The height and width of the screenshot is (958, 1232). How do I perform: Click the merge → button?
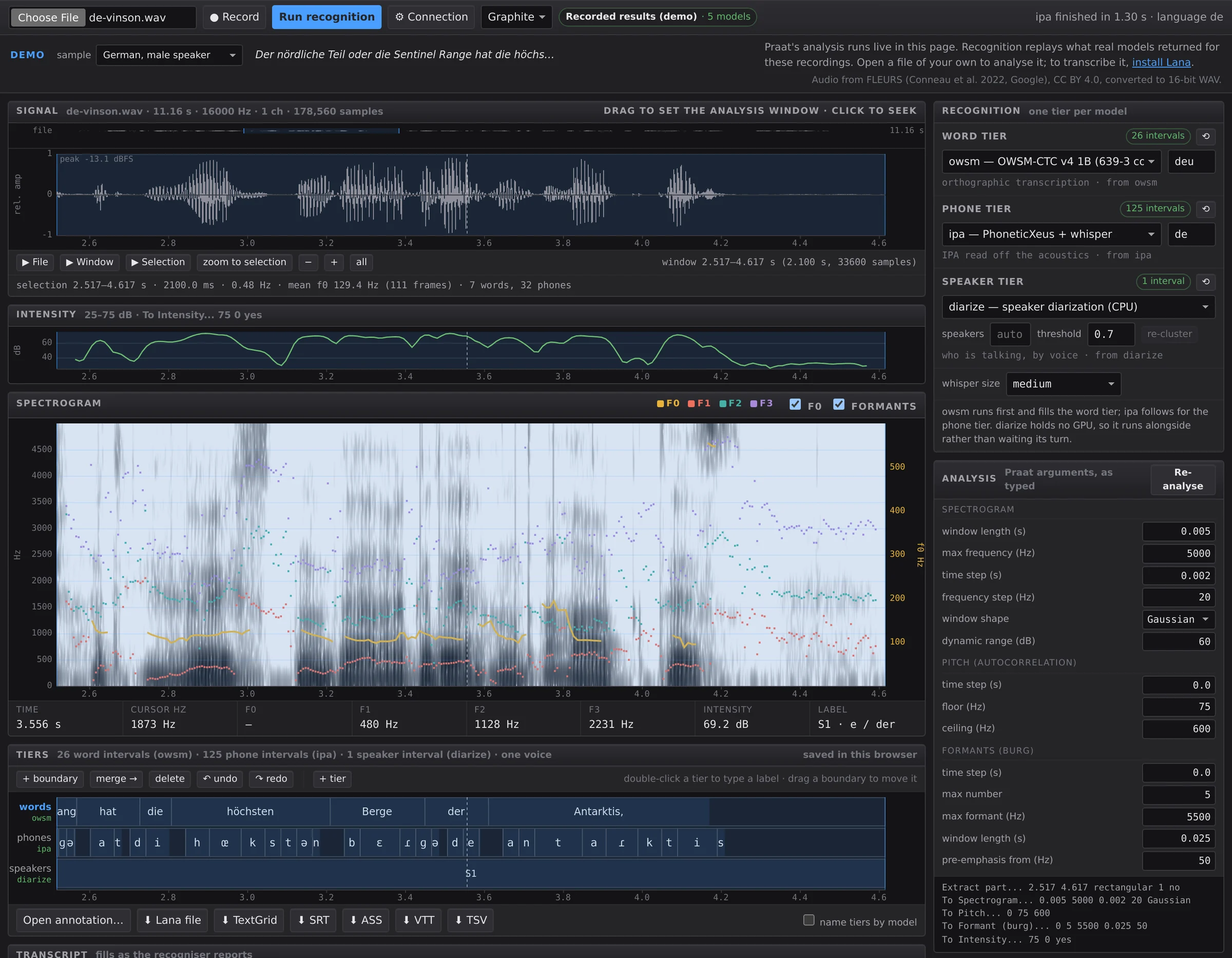click(116, 779)
